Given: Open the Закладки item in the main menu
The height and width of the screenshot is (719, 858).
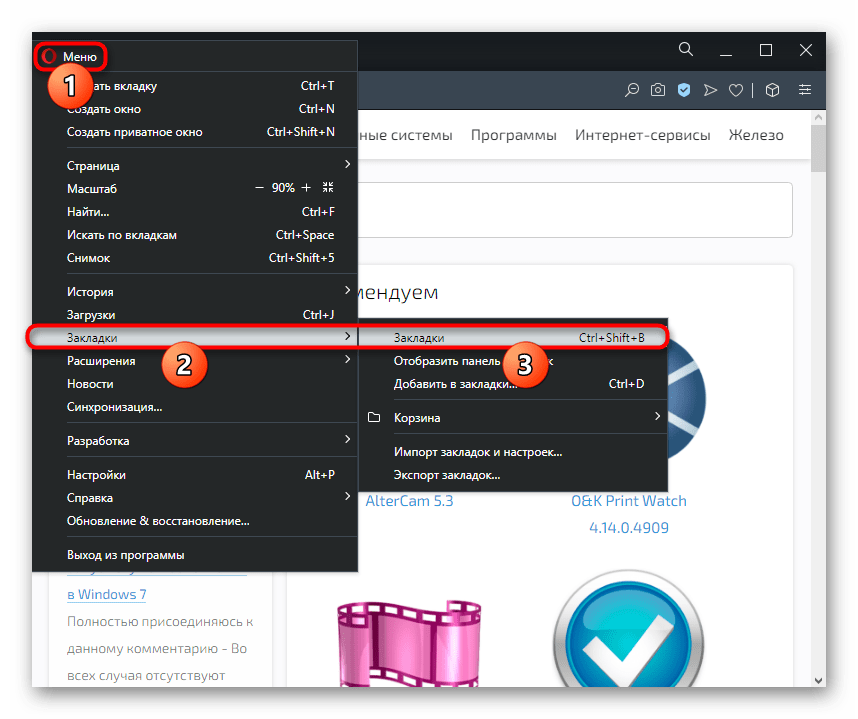Looking at the screenshot, I should (195, 338).
